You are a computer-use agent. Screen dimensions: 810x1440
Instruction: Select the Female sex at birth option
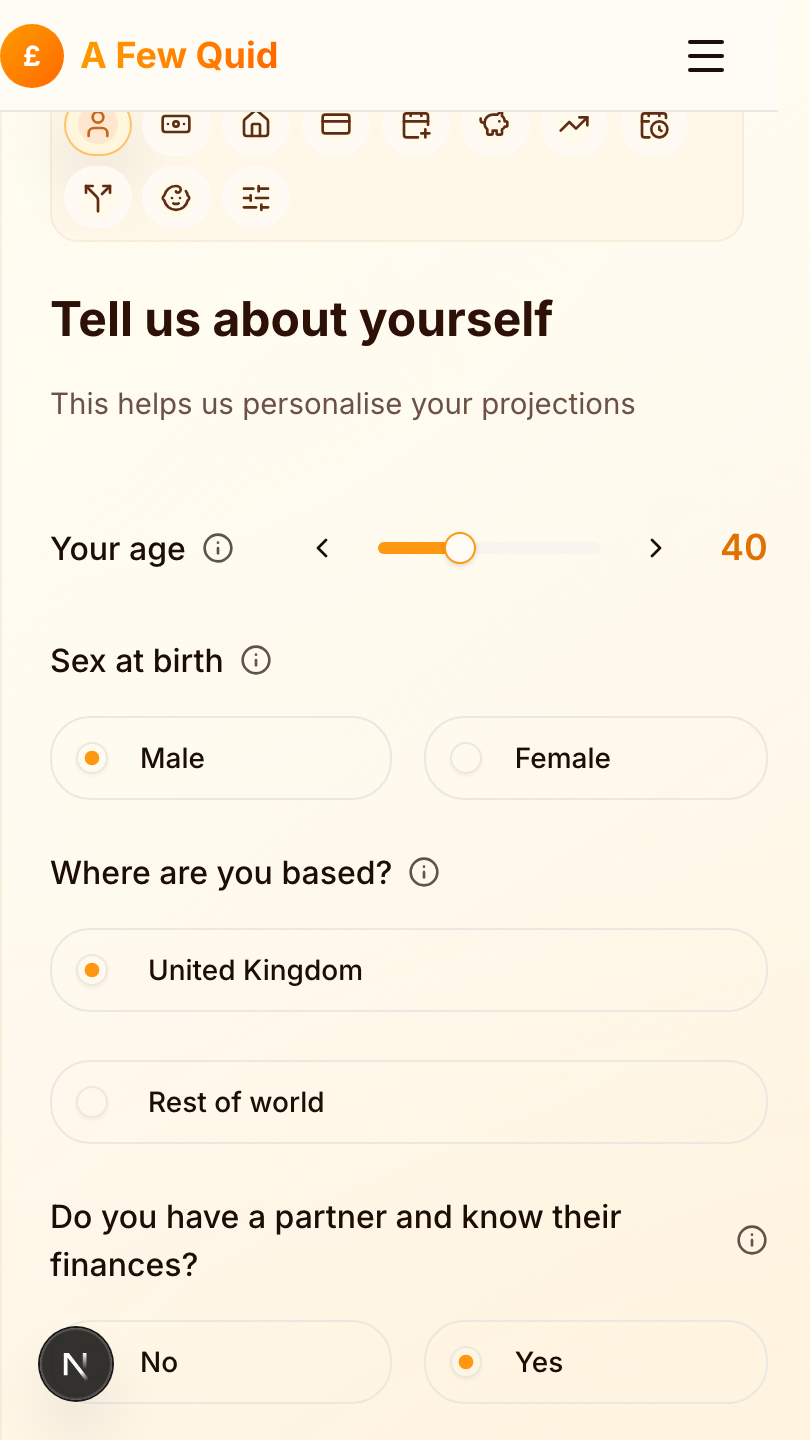click(x=595, y=758)
